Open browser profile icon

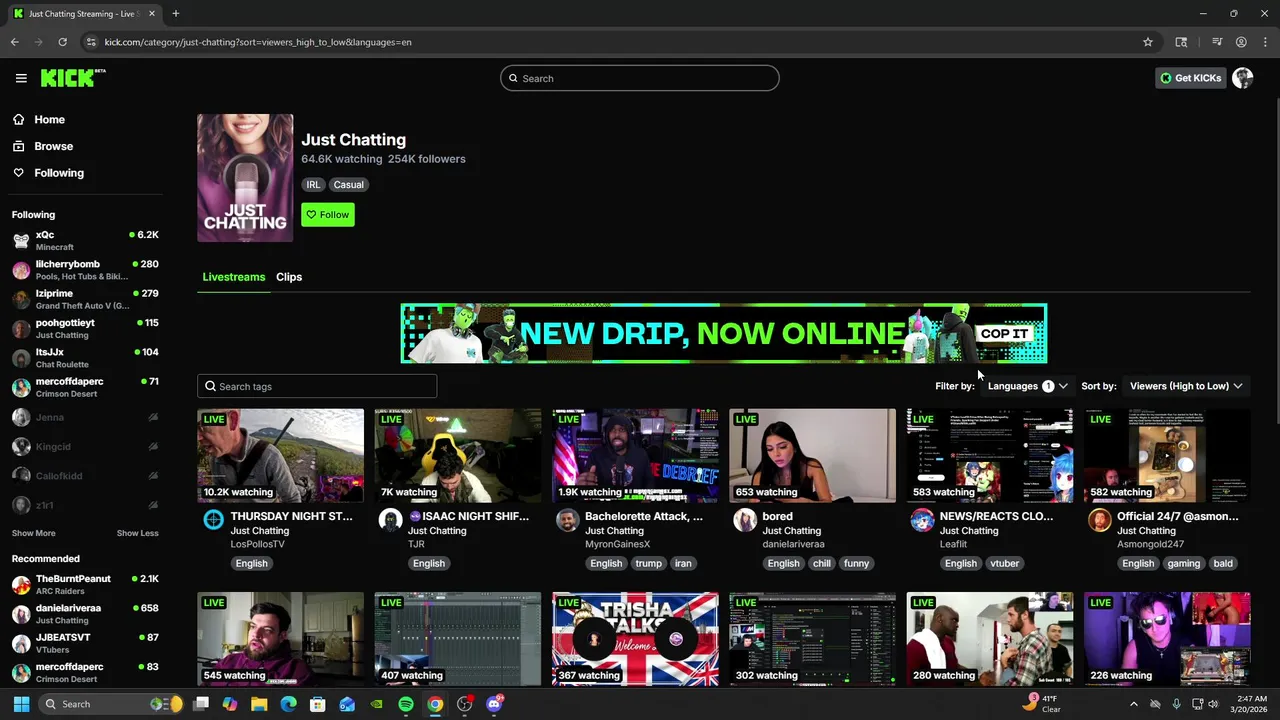pyautogui.click(x=1241, y=42)
